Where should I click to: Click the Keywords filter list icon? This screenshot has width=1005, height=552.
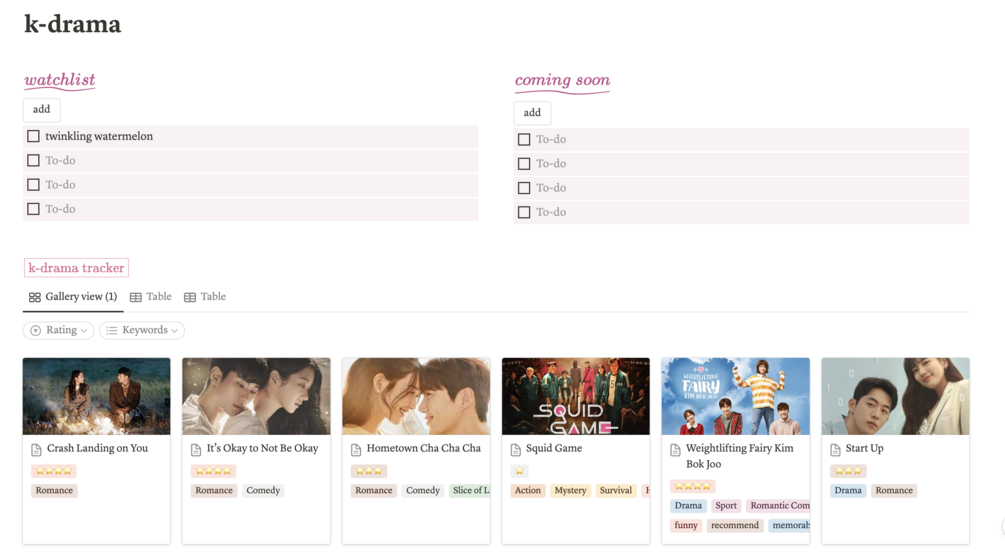pyautogui.click(x=112, y=330)
